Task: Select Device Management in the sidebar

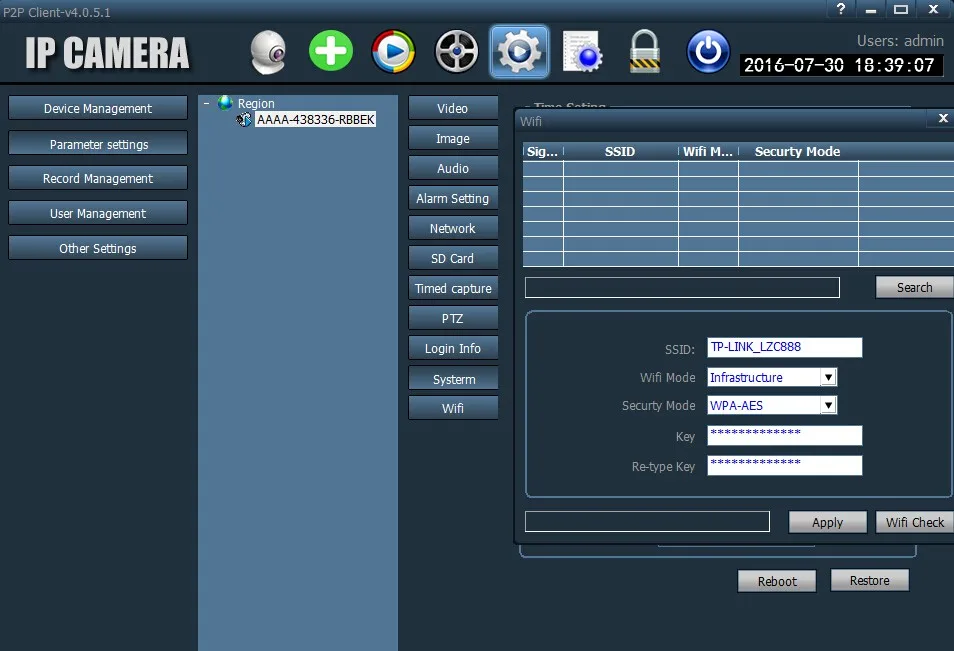Action: point(97,107)
